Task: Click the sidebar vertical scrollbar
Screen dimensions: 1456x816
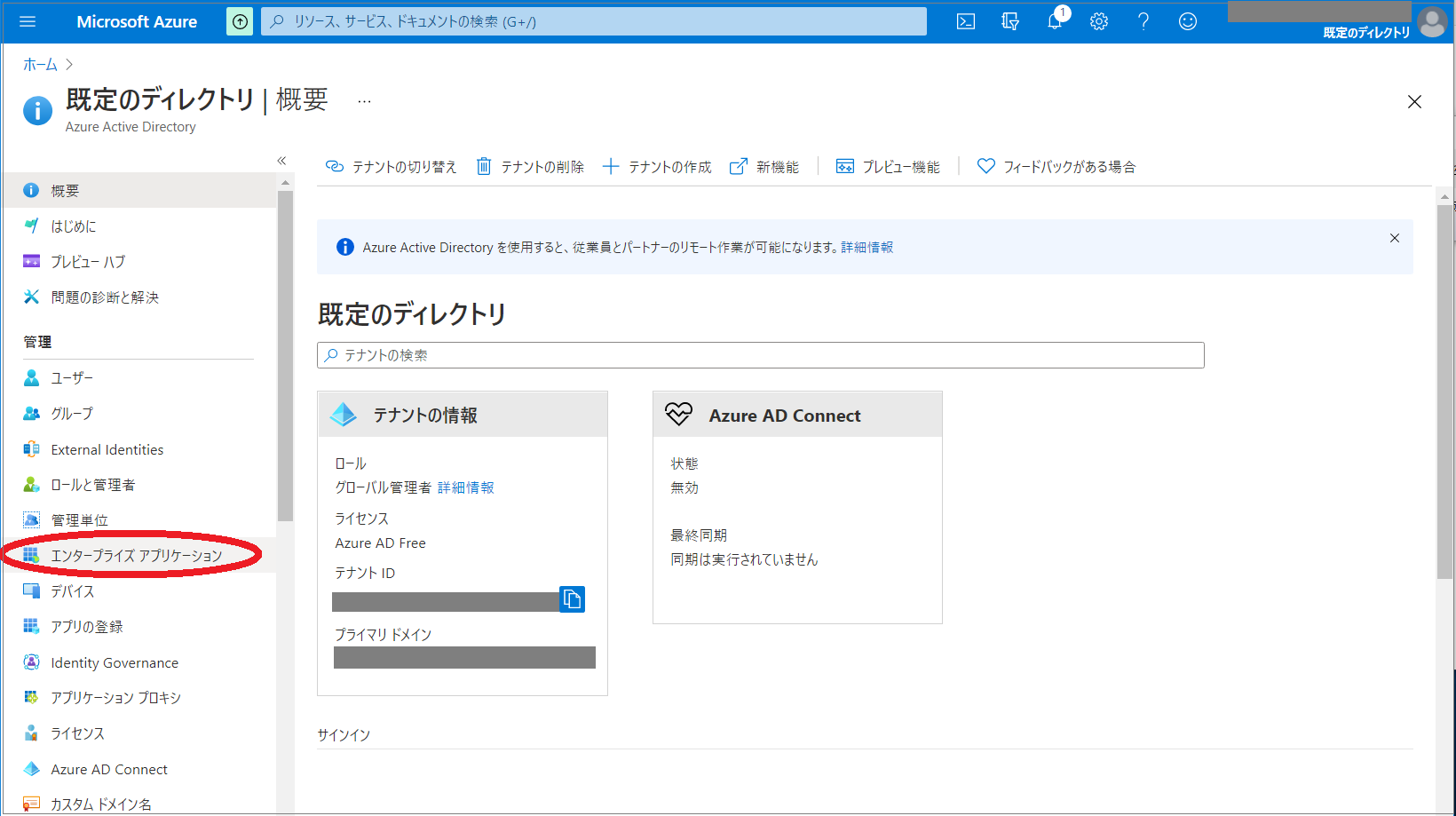Action: 285,355
